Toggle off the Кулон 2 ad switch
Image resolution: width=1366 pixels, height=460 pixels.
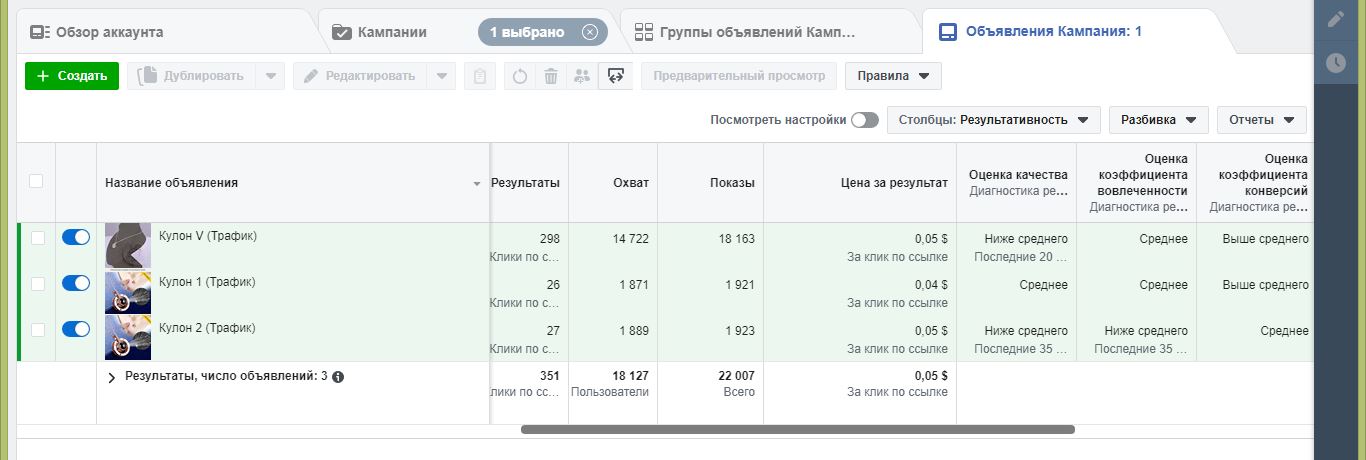click(x=76, y=329)
